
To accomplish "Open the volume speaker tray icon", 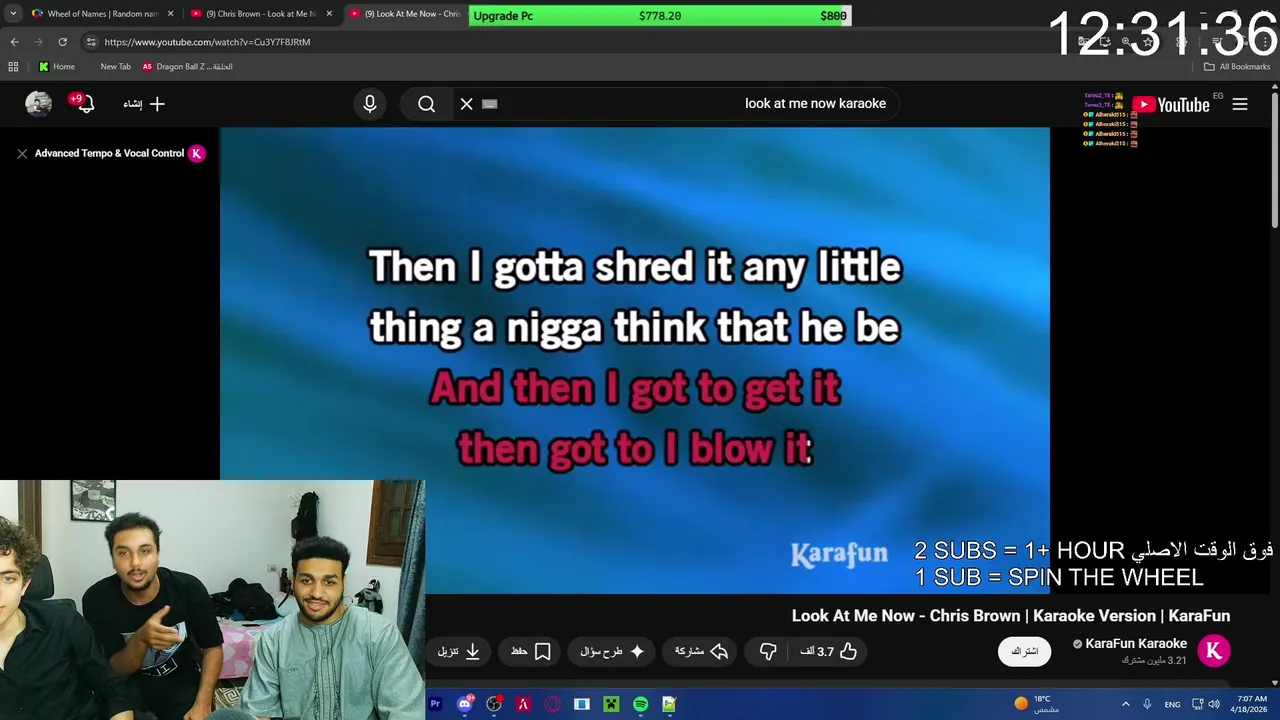I will tap(1214, 704).
